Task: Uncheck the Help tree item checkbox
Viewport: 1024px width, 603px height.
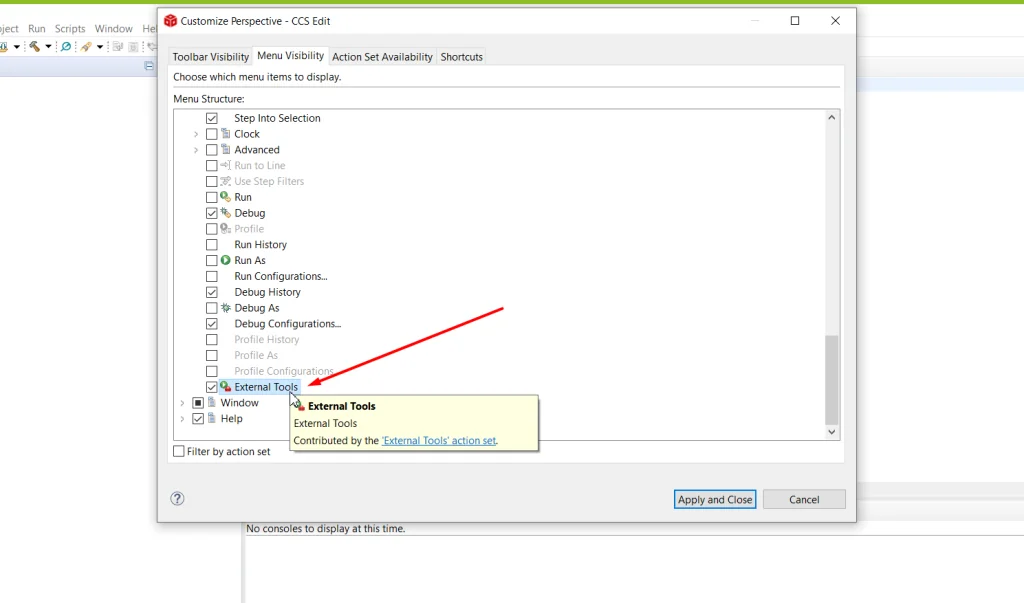Action: coord(198,418)
